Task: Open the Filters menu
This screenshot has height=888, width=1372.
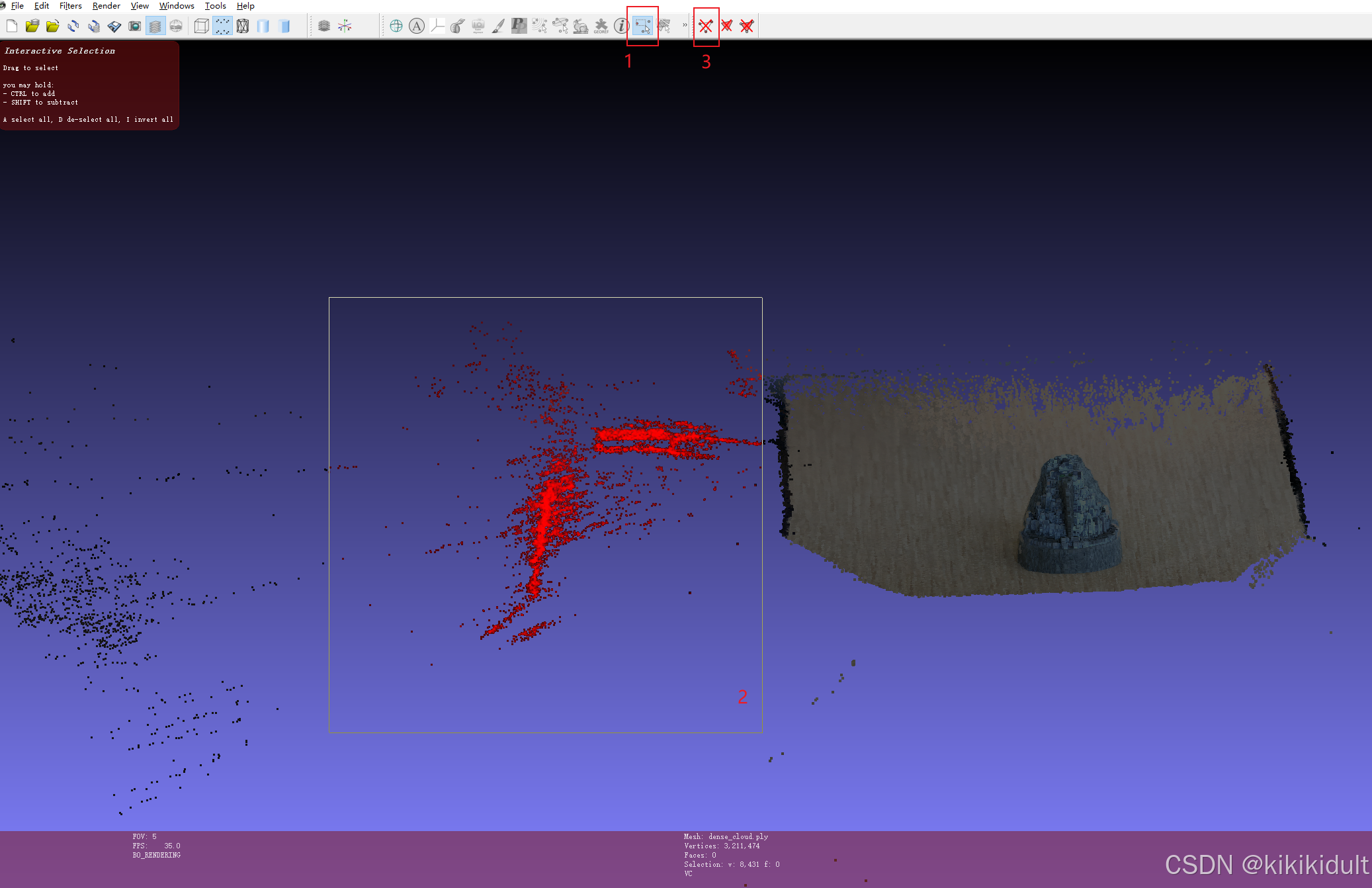Action: [70, 6]
